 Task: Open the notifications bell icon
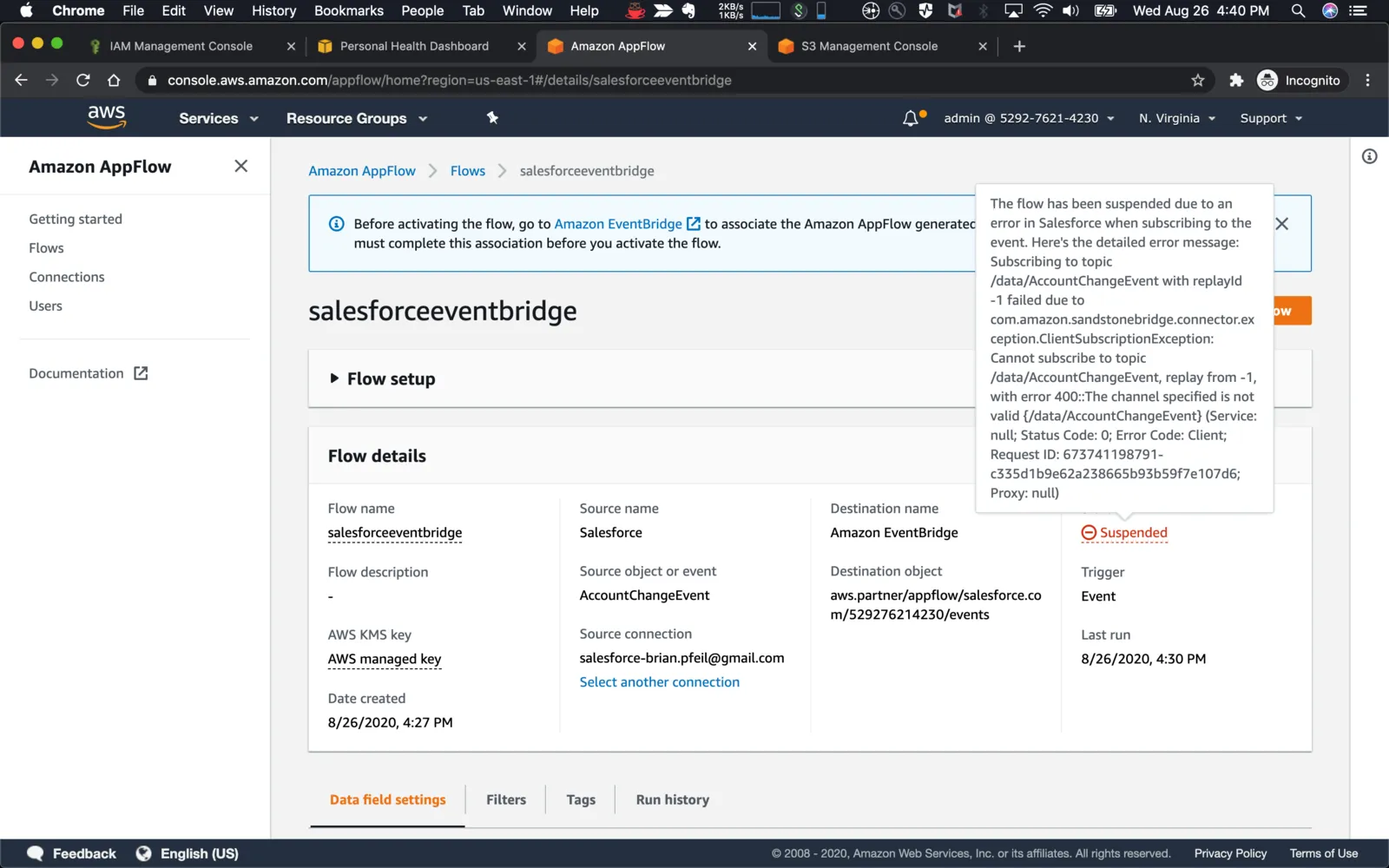pyautogui.click(x=911, y=118)
